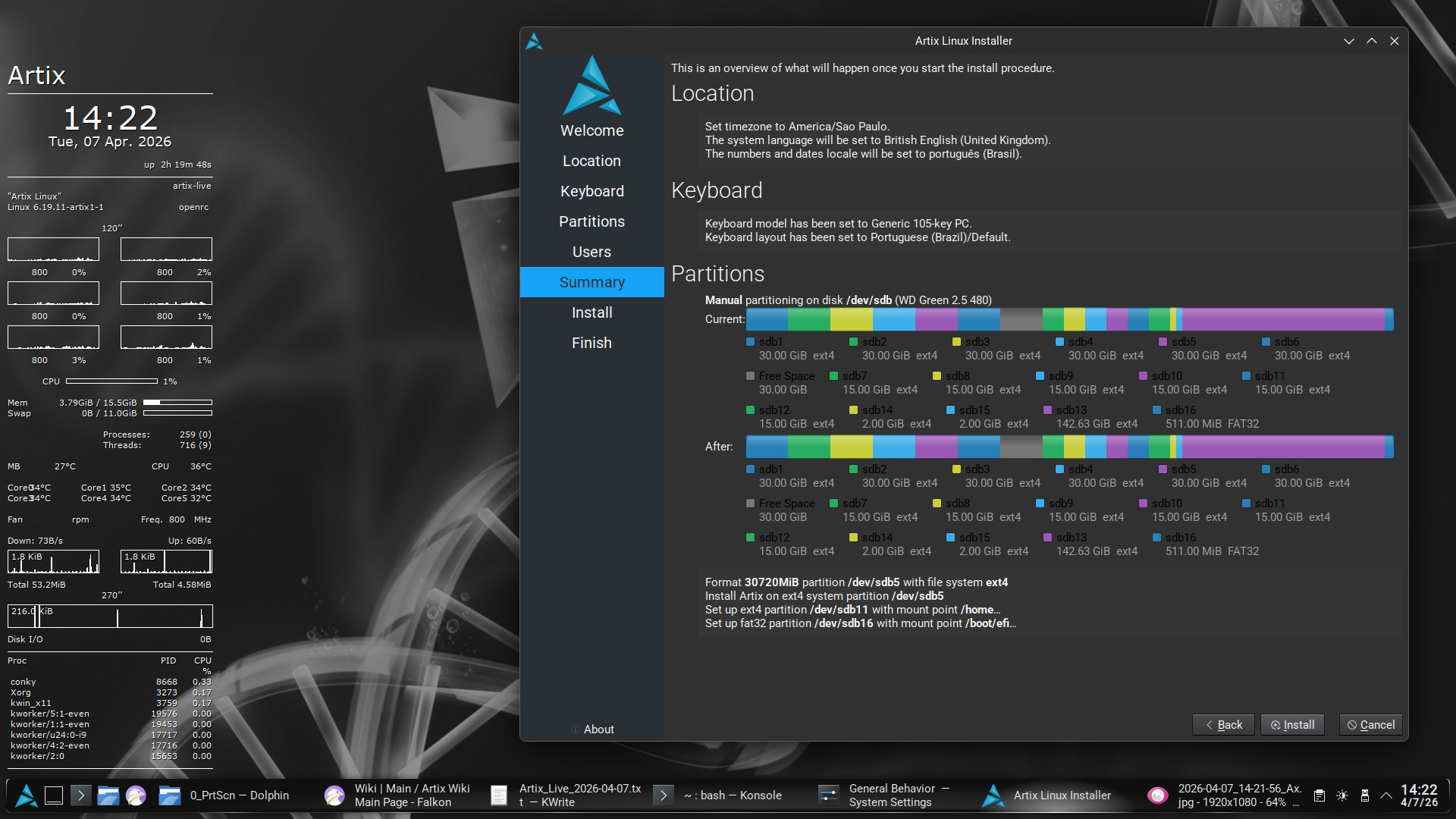1456x819 pixels.
Task: Click sdb13 purple swatch under Current legend
Action: 1048,410
